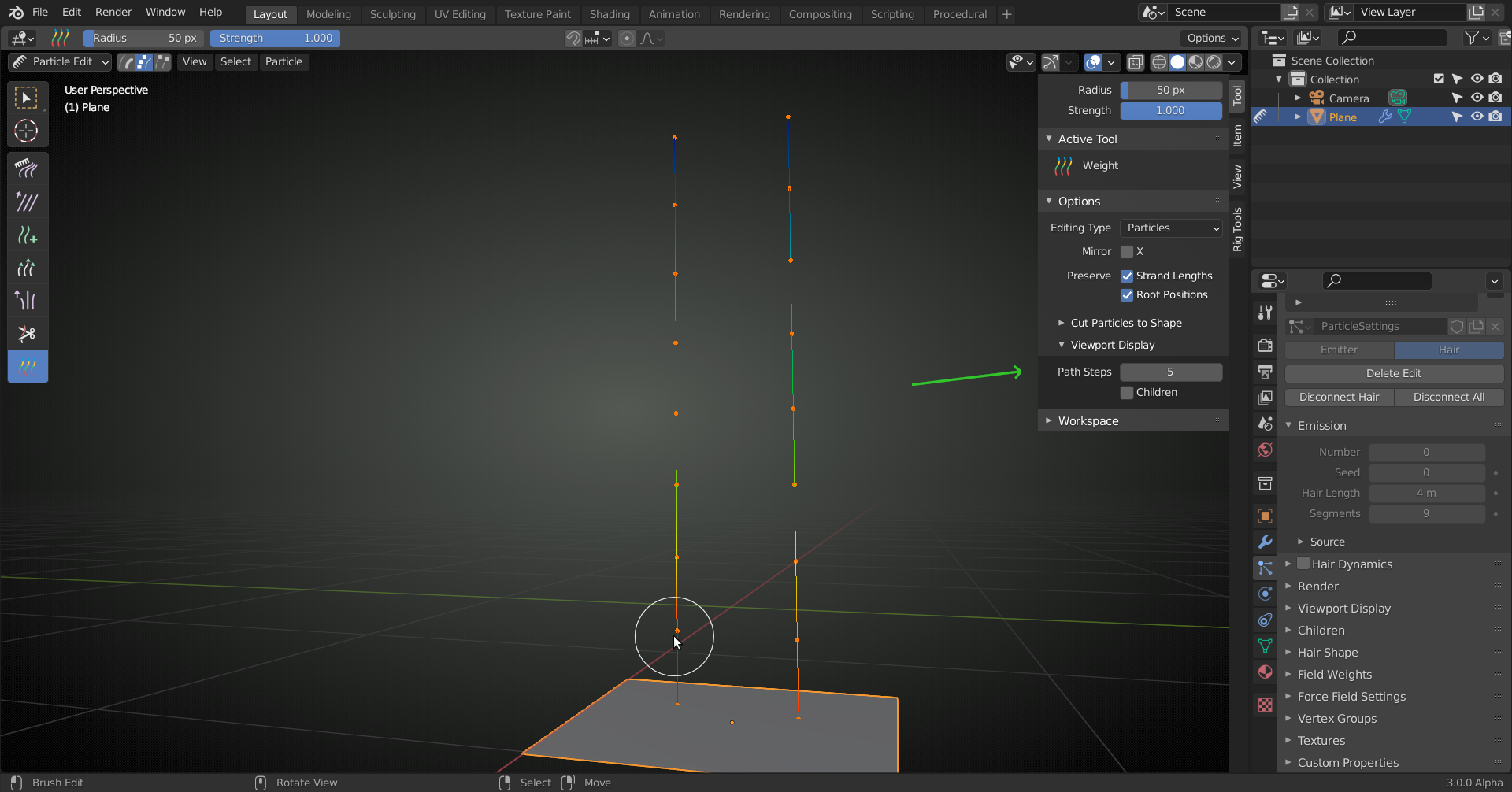The width and height of the screenshot is (1512, 792).
Task: Disable the Strand Lengths preserve checkbox
Action: point(1128,276)
